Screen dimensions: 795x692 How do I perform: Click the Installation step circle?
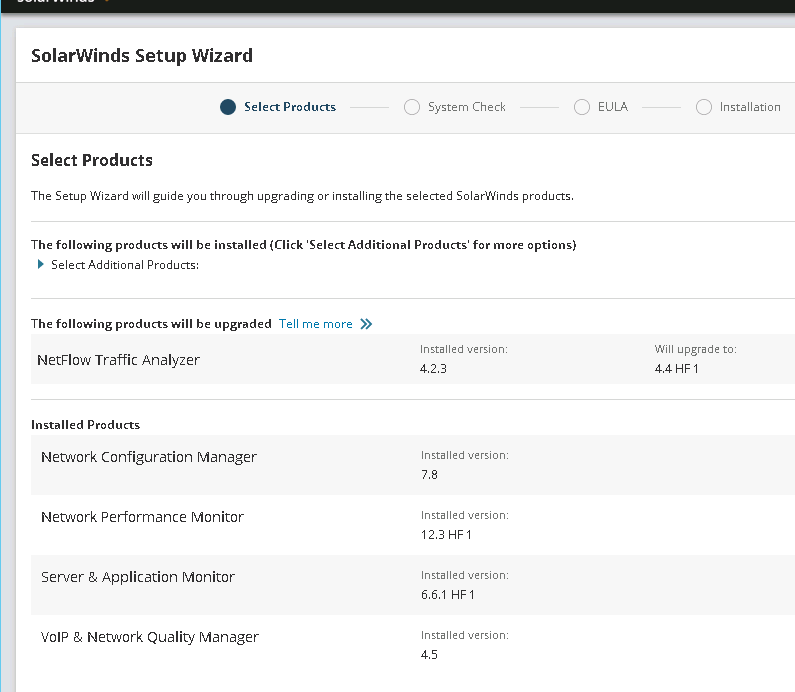pos(704,107)
